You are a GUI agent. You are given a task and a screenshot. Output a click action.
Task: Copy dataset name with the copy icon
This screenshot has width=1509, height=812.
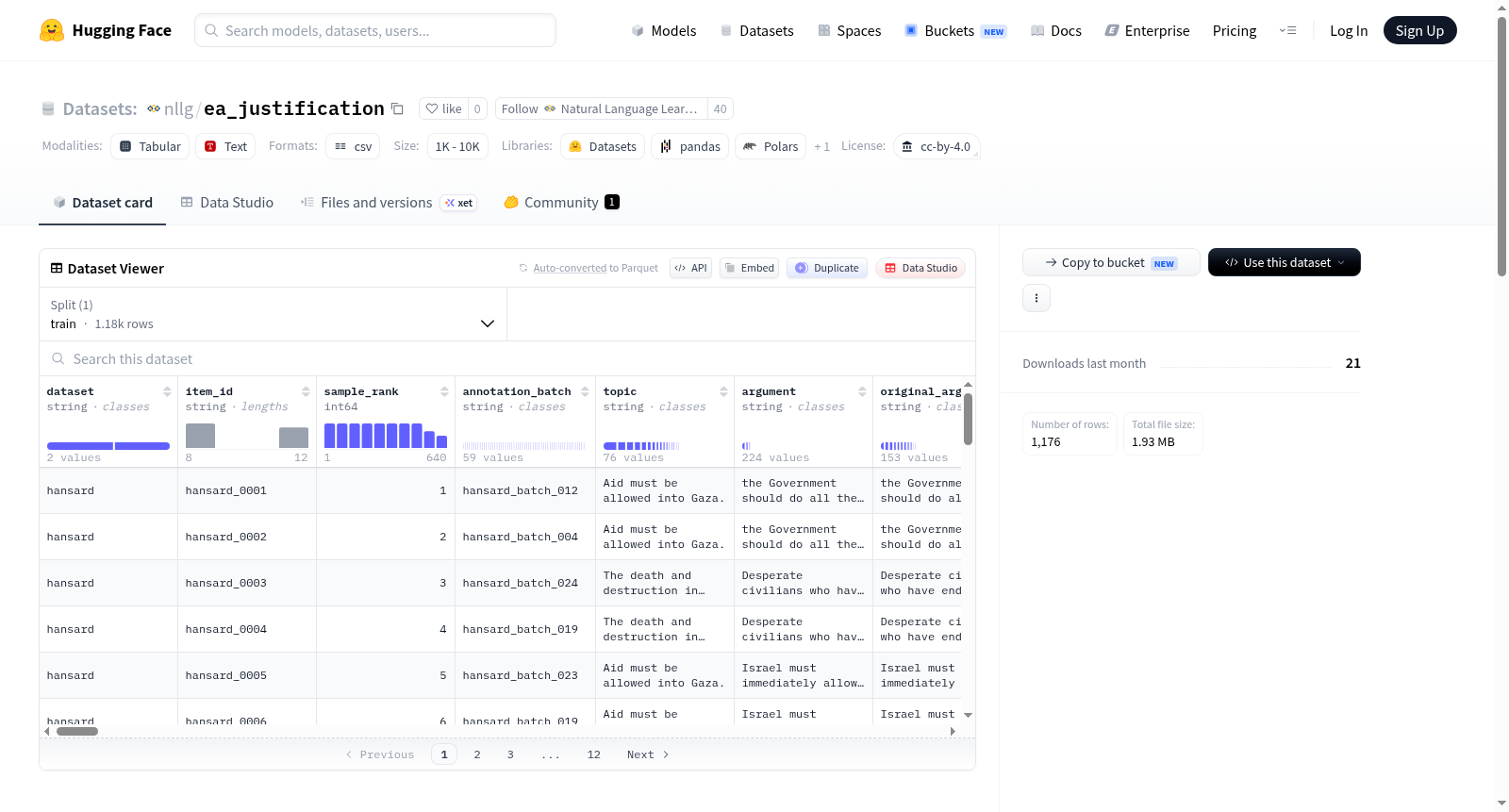pos(398,108)
